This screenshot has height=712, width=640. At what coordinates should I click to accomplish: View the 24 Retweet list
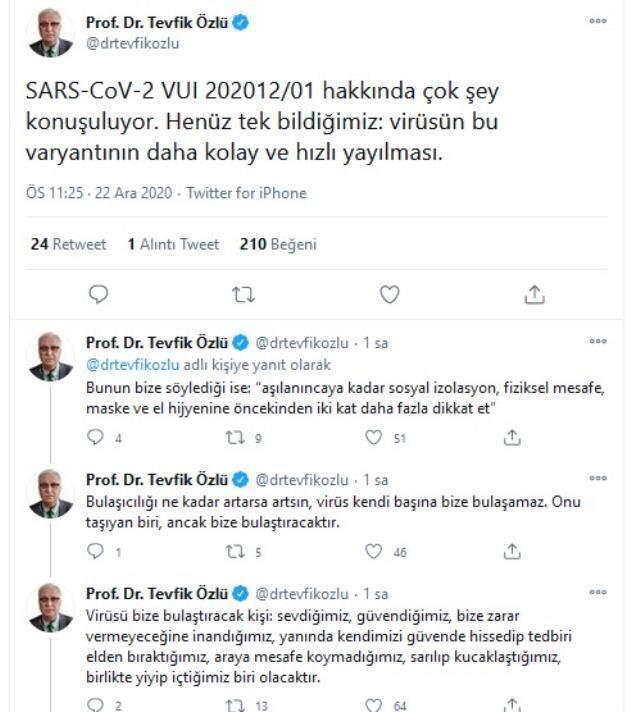click(68, 244)
